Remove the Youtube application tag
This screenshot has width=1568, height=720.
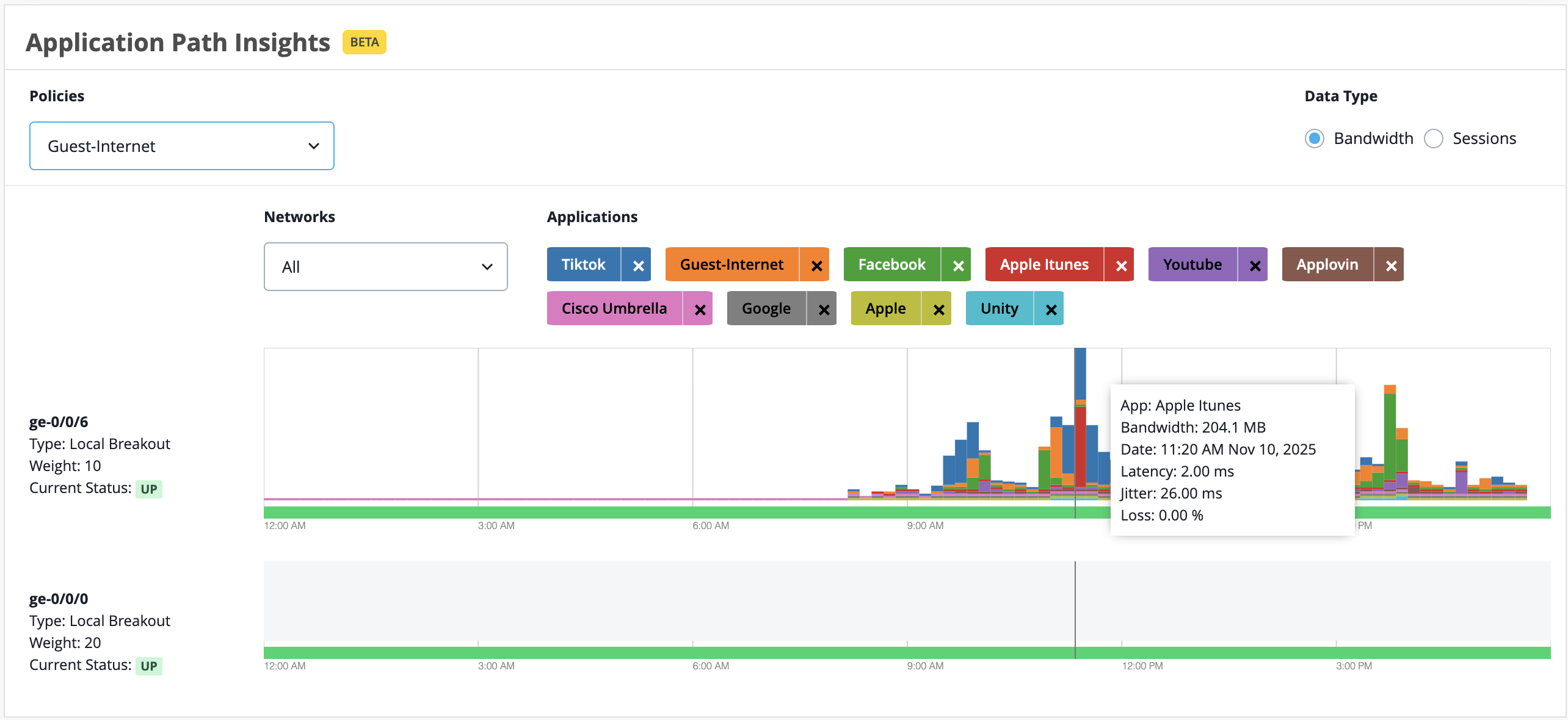[1255, 265]
